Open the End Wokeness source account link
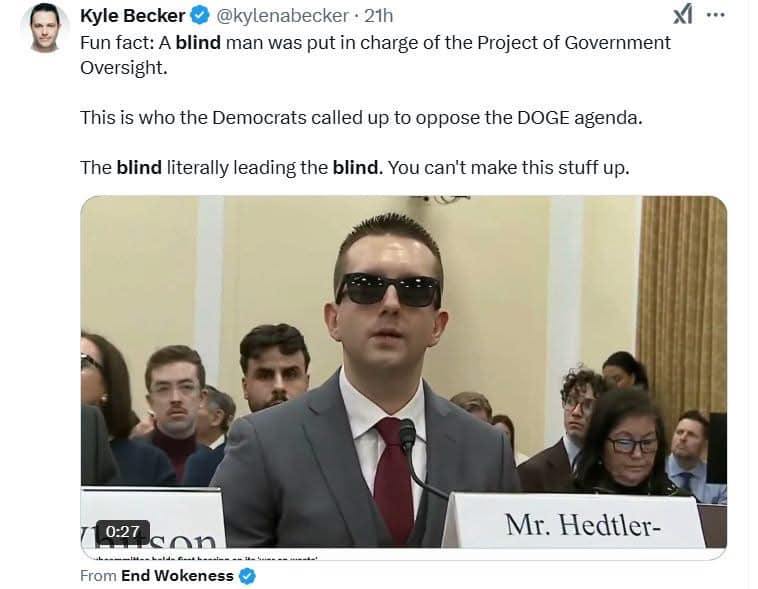This screenshot has width=758, height=589. (x=177, y=575)
